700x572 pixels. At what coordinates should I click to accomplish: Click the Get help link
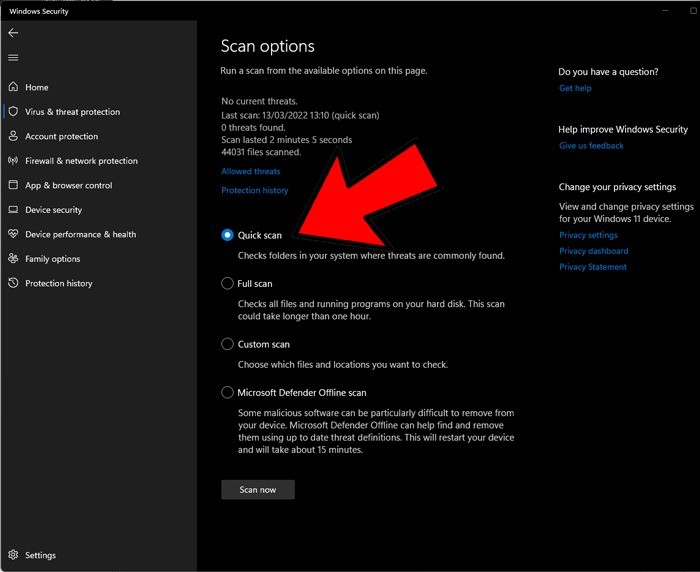point(575,88)
